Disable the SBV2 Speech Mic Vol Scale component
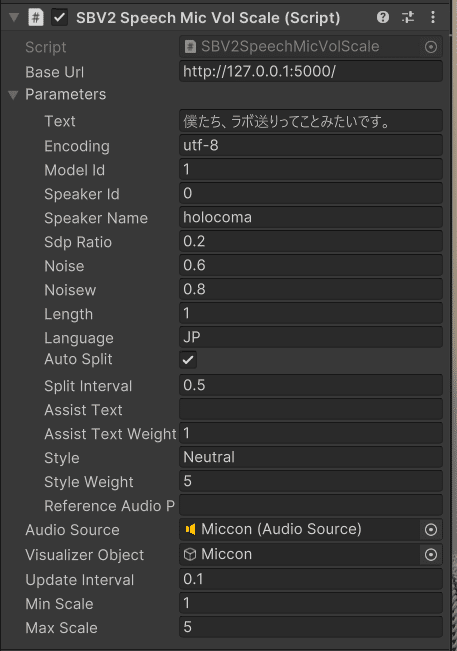This screenshot has width=457, height=651. coord(60,17)
